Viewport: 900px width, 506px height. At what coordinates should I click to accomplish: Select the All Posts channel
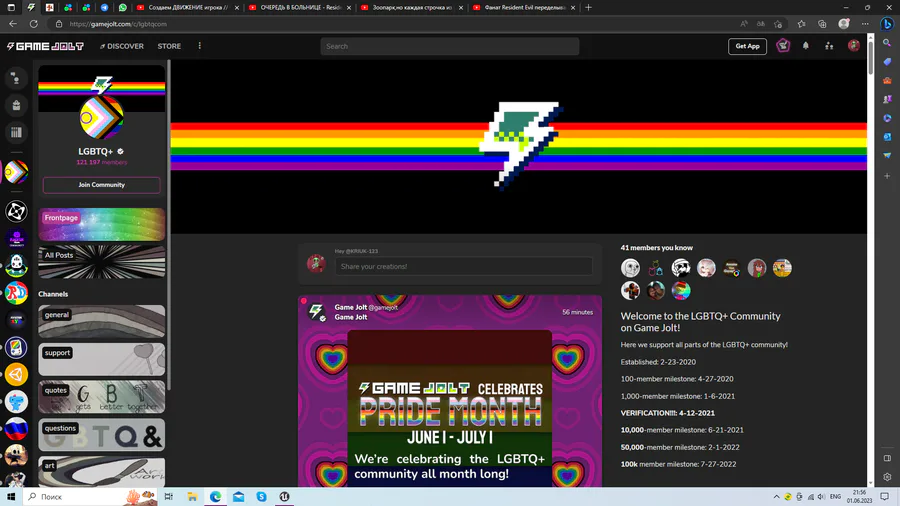click(x=102, y=262)
